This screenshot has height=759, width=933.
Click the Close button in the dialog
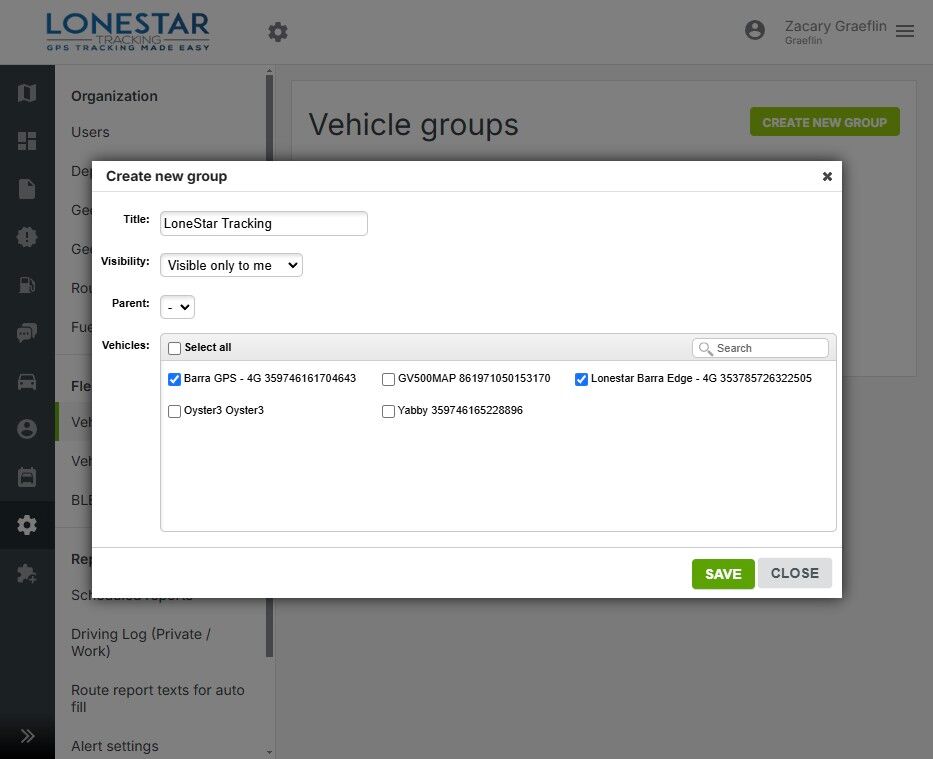tap(795, 573)
